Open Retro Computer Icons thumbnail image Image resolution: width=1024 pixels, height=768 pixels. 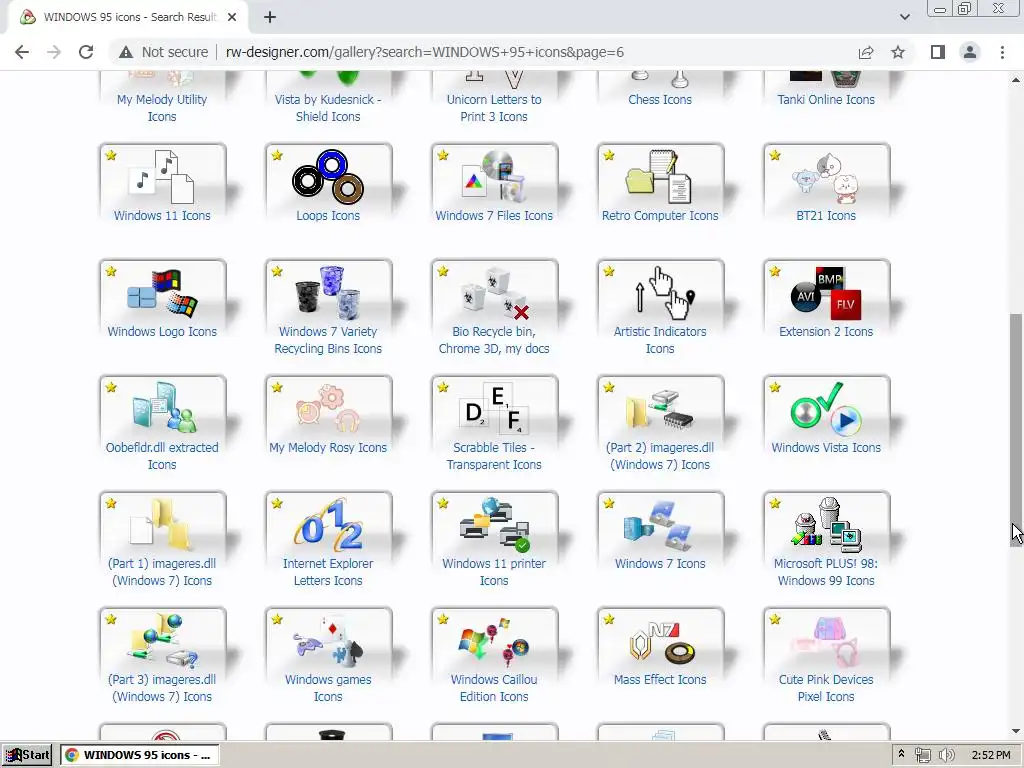(x=660, y=176)
